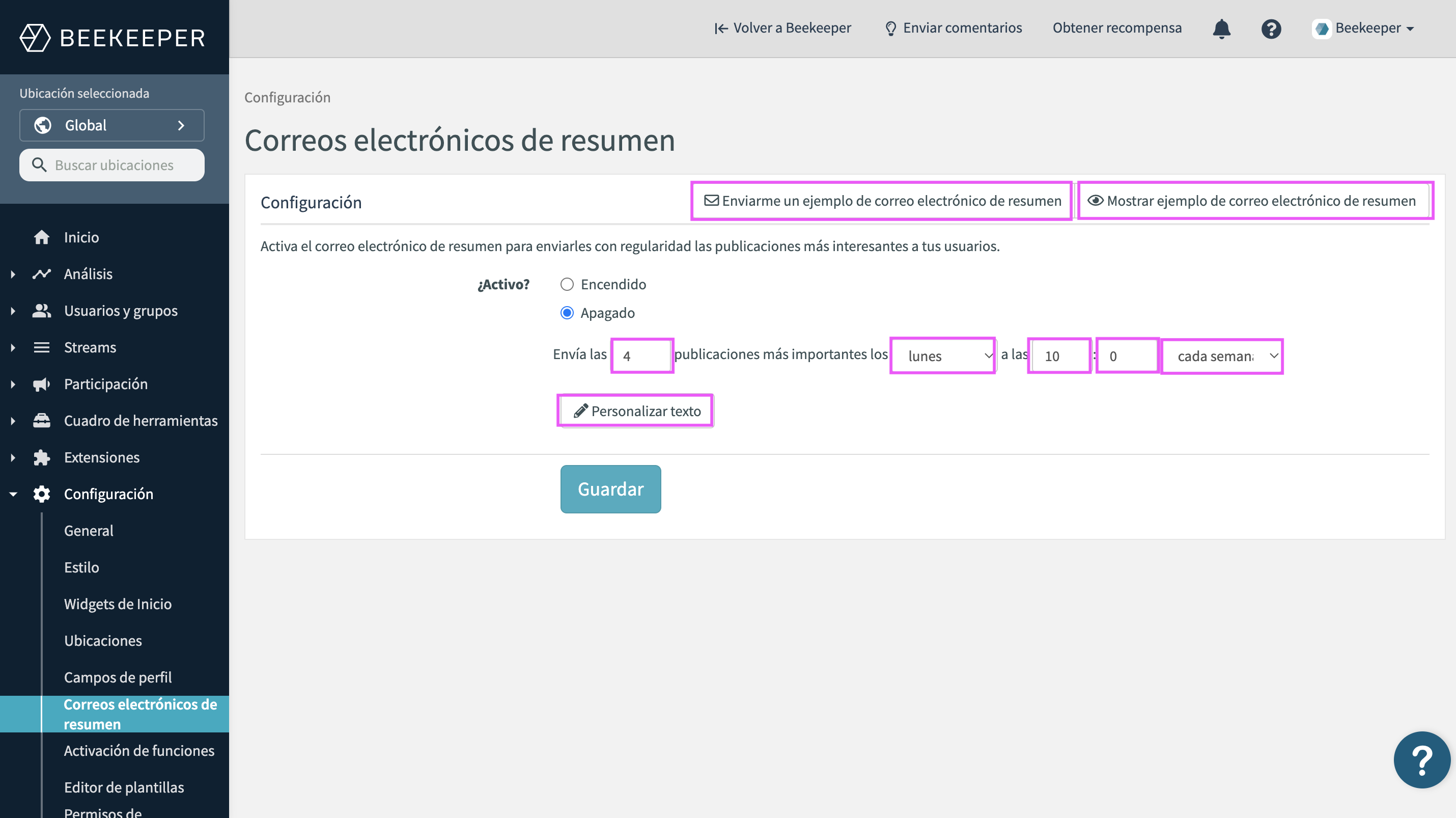
Task: Click the Guardar button
Action: pos(610,489)
